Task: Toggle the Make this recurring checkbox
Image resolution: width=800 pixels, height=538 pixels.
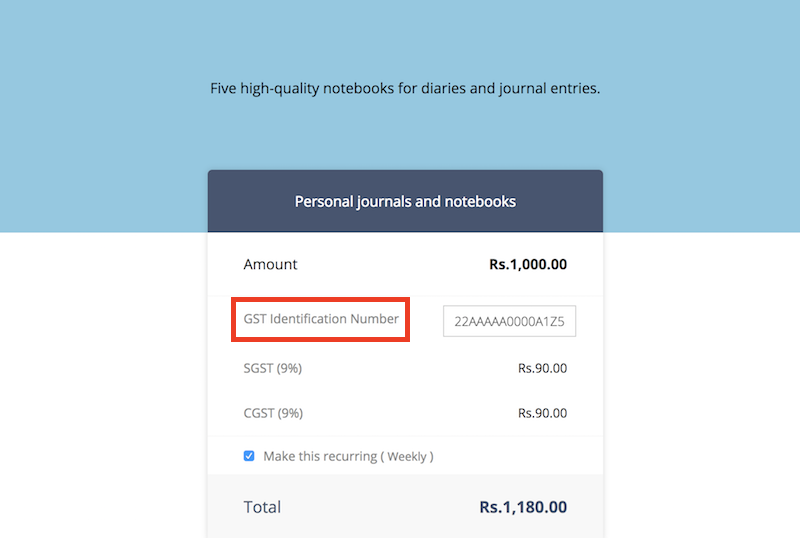Action: click(249, 456)
